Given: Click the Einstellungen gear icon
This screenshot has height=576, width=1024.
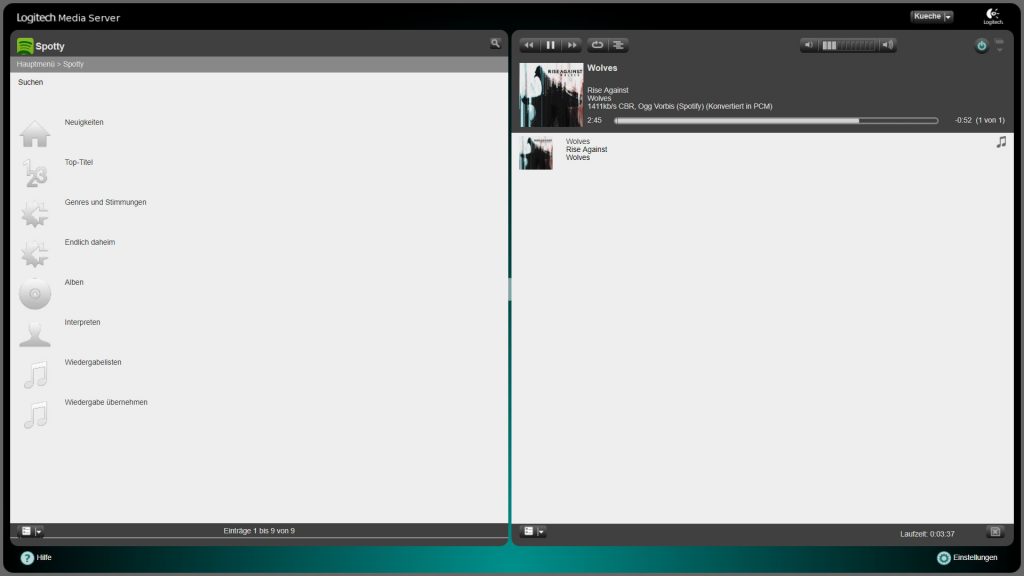Looking at the screenshot, I should [944, 558].
